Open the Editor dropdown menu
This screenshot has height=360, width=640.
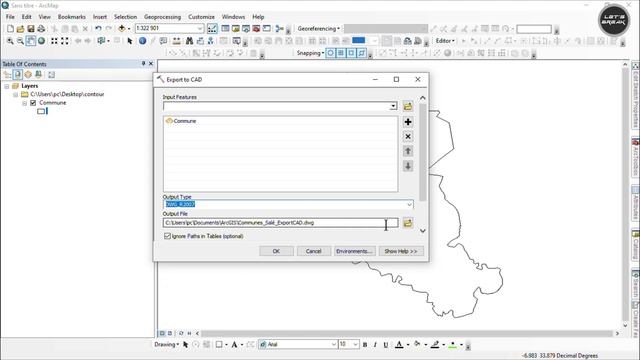(445, 41)
